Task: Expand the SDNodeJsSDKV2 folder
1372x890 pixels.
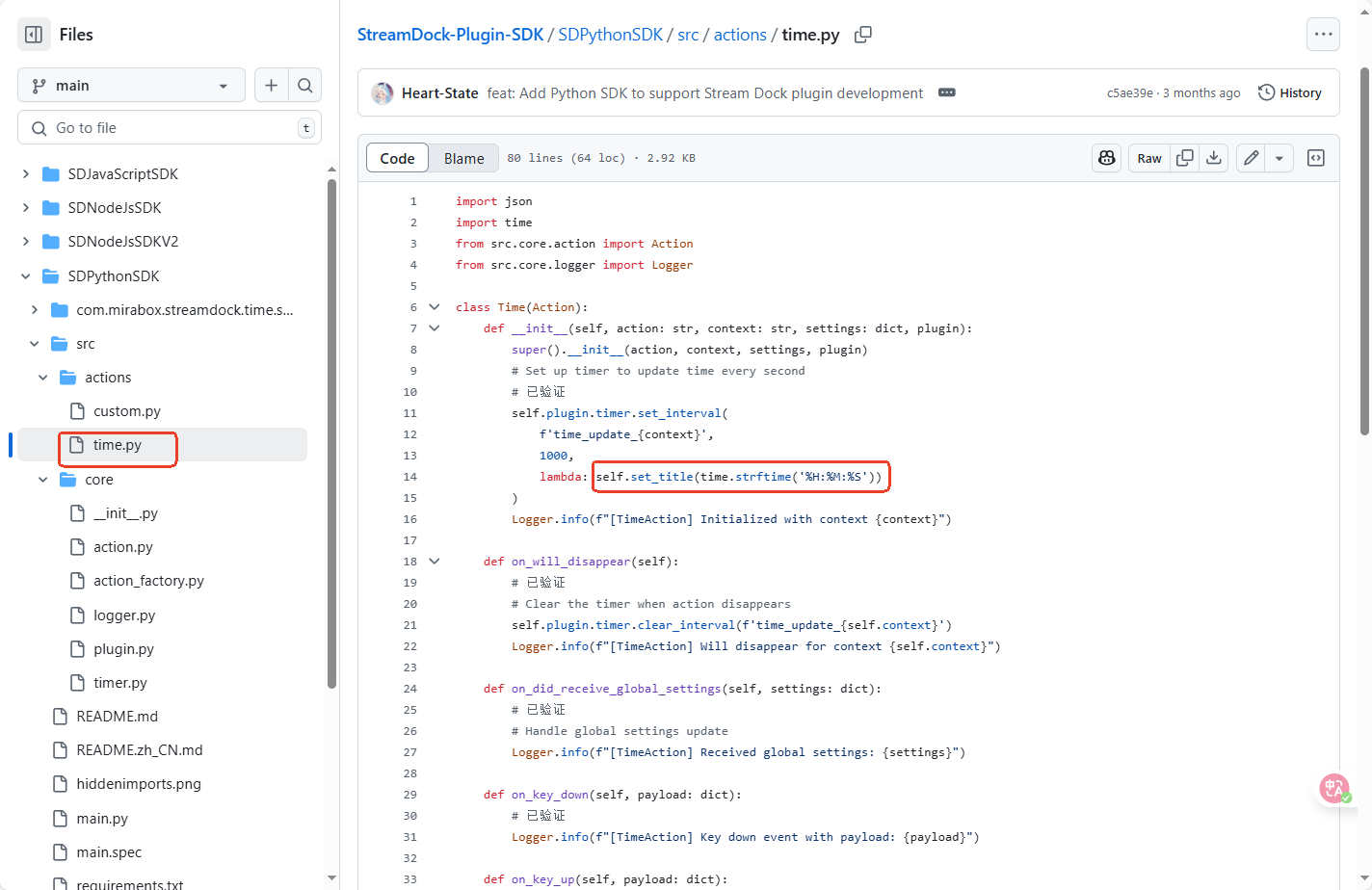Action: pyautogui.click(x=26, y=242)
